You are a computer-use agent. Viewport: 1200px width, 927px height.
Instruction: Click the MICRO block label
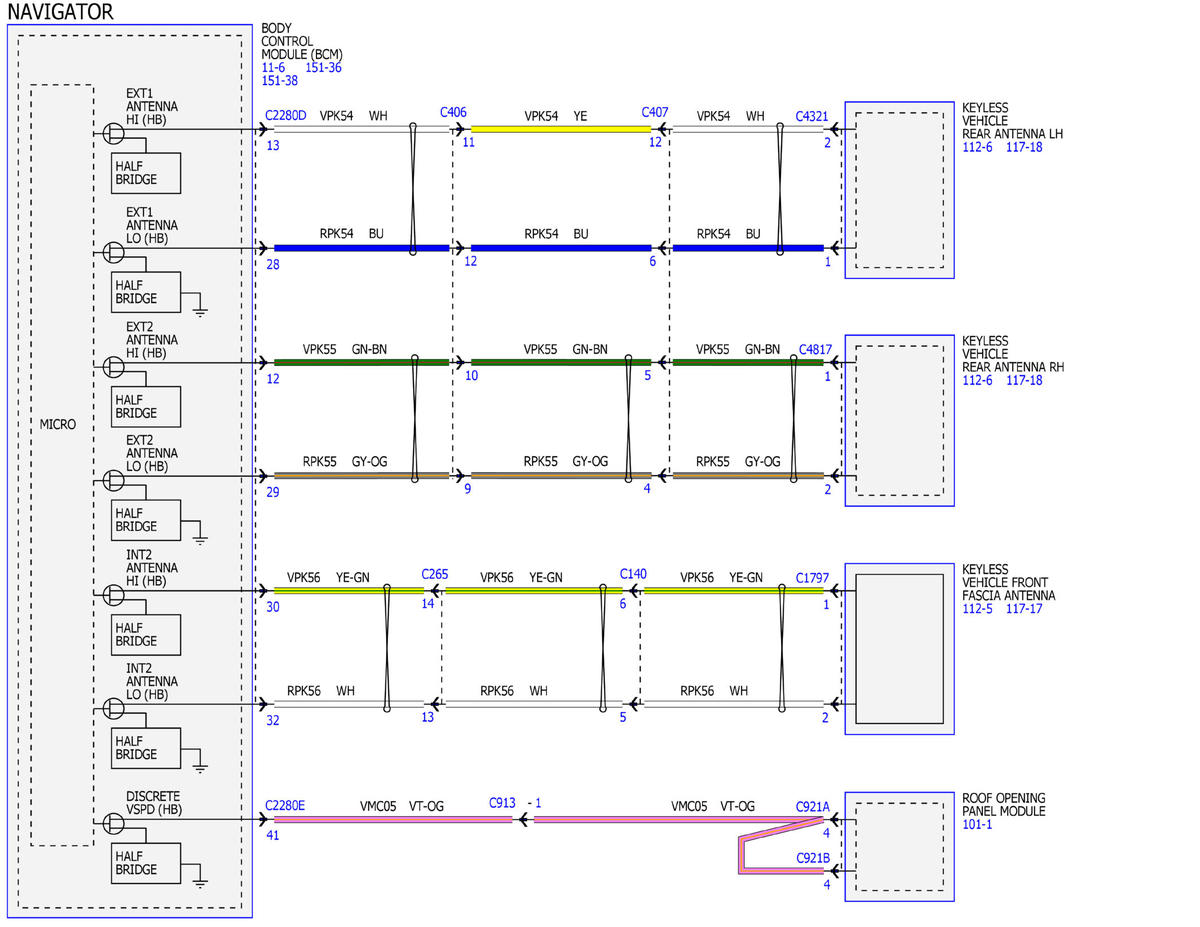pyautogui.click(x=57, y=424)
